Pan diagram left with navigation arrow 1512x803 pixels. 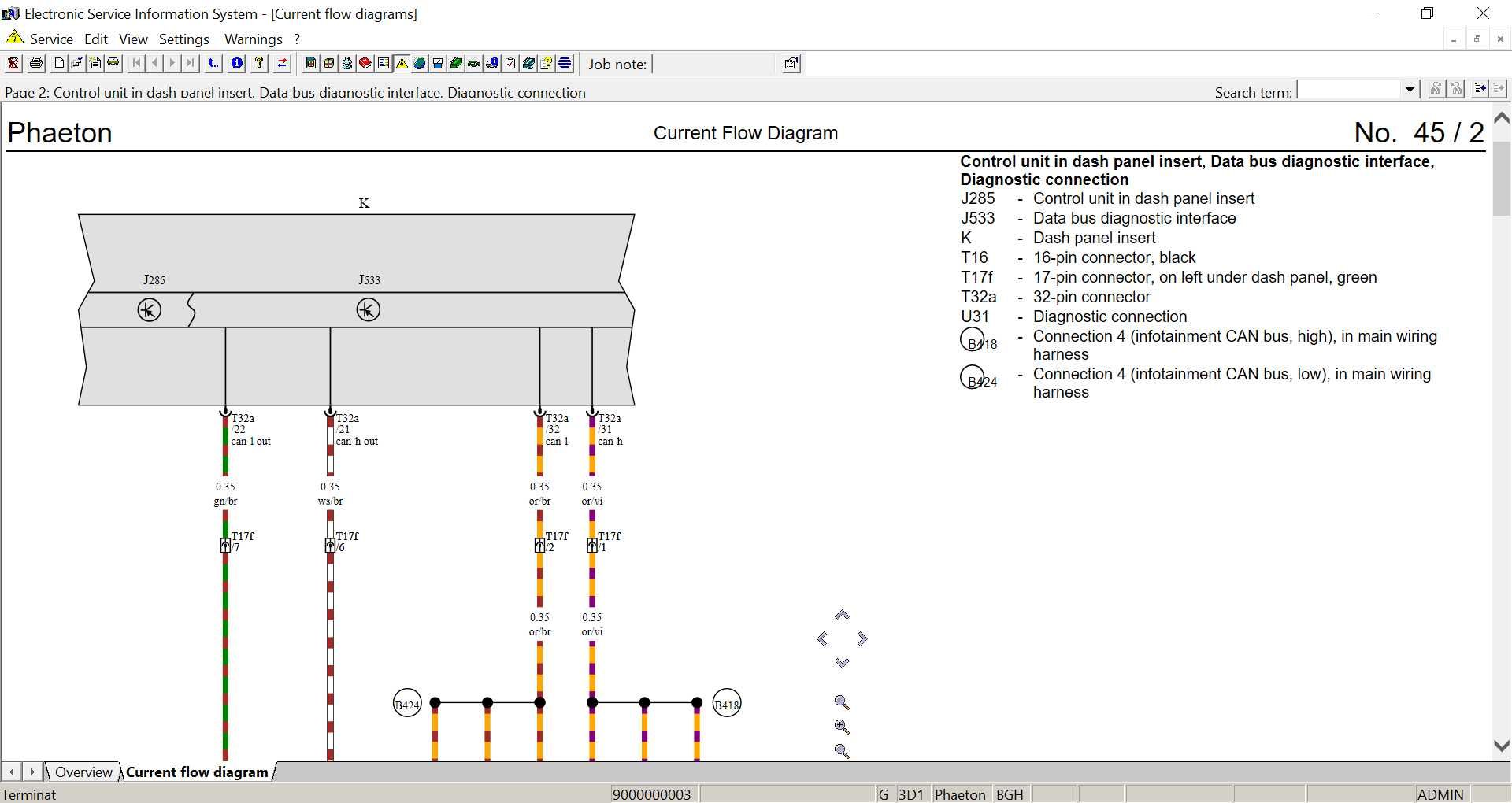[x=822, y=639]
